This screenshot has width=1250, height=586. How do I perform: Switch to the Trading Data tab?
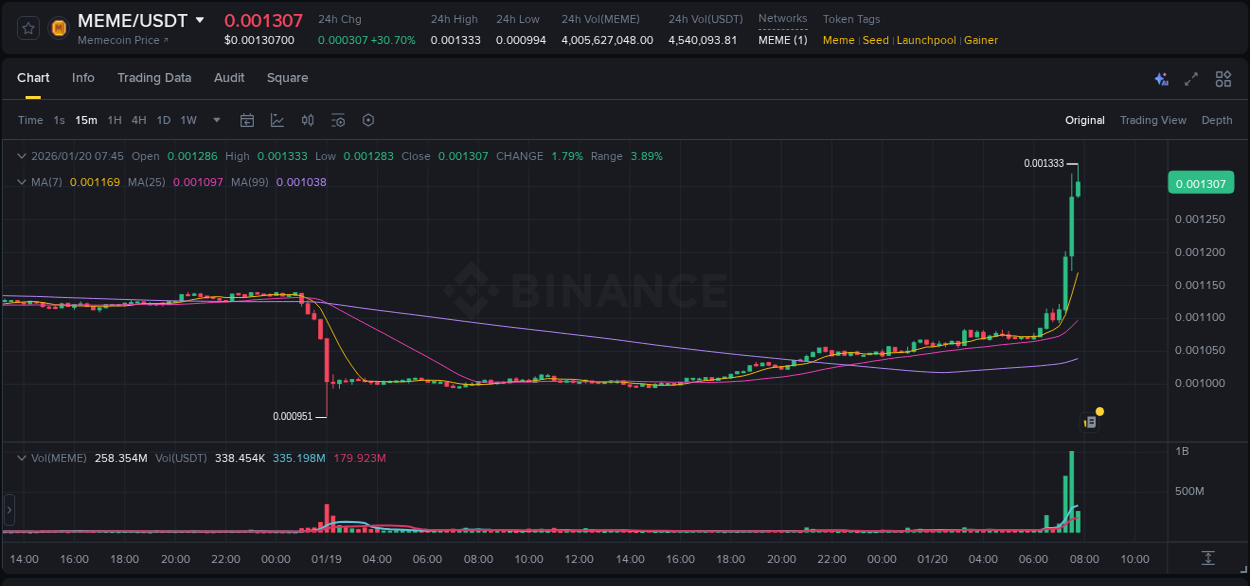coord(154,78)
